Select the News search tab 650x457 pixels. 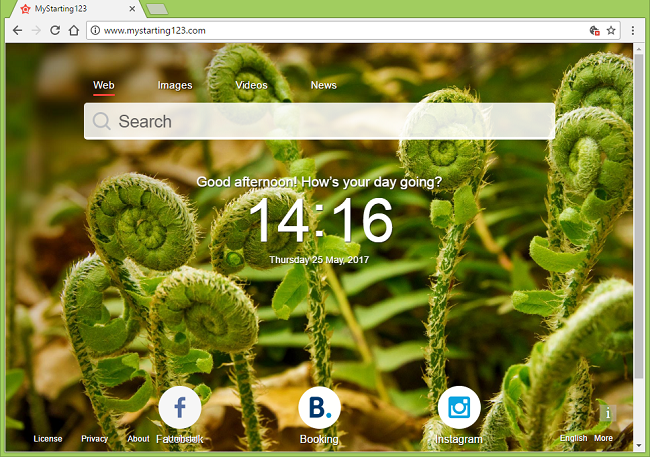tap(323, 85)
